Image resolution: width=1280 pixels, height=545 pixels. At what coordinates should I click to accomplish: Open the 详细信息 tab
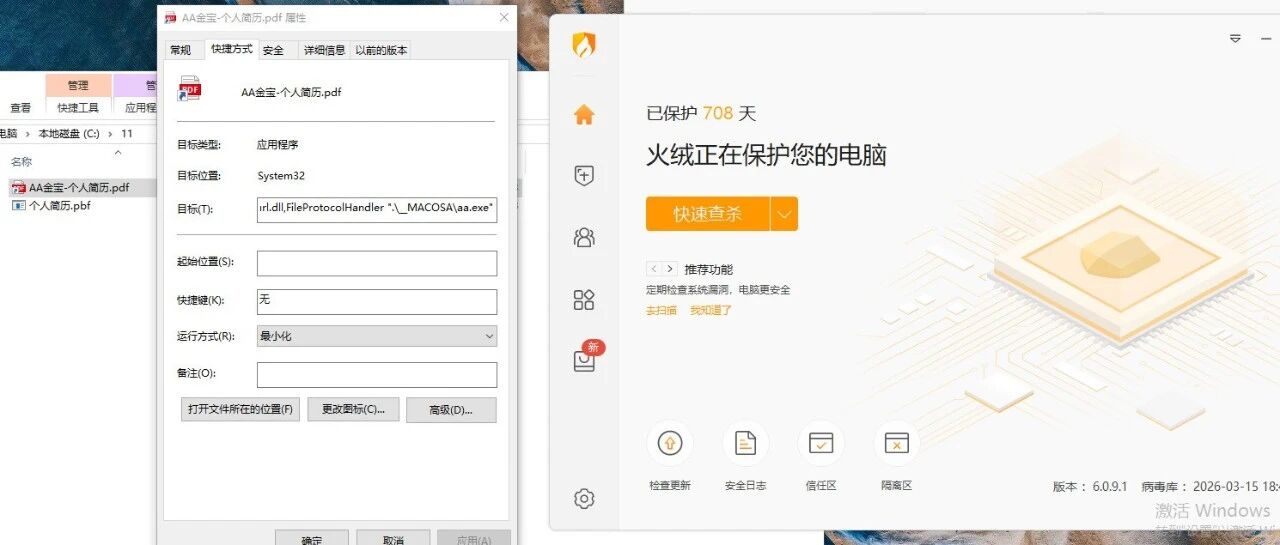[x=324, y=50]
